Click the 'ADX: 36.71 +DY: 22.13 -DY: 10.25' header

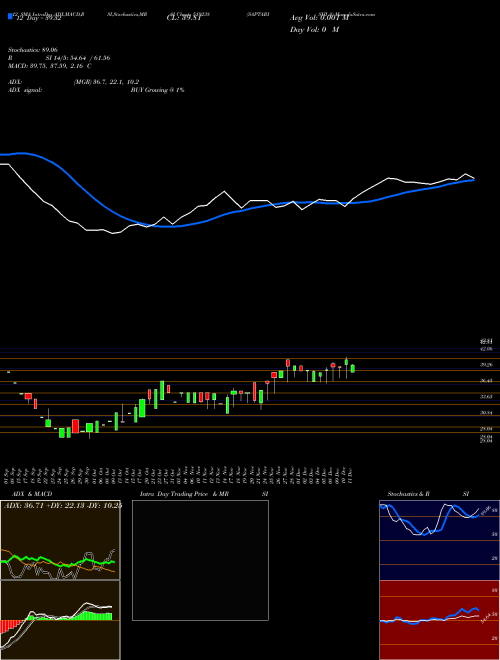(x=62, y=506)
